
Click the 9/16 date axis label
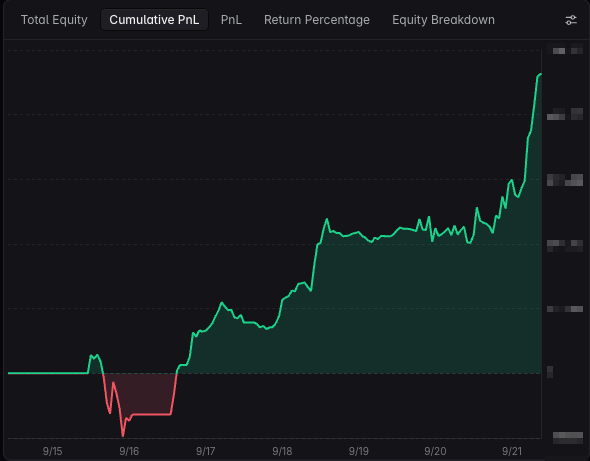[129, 451]
